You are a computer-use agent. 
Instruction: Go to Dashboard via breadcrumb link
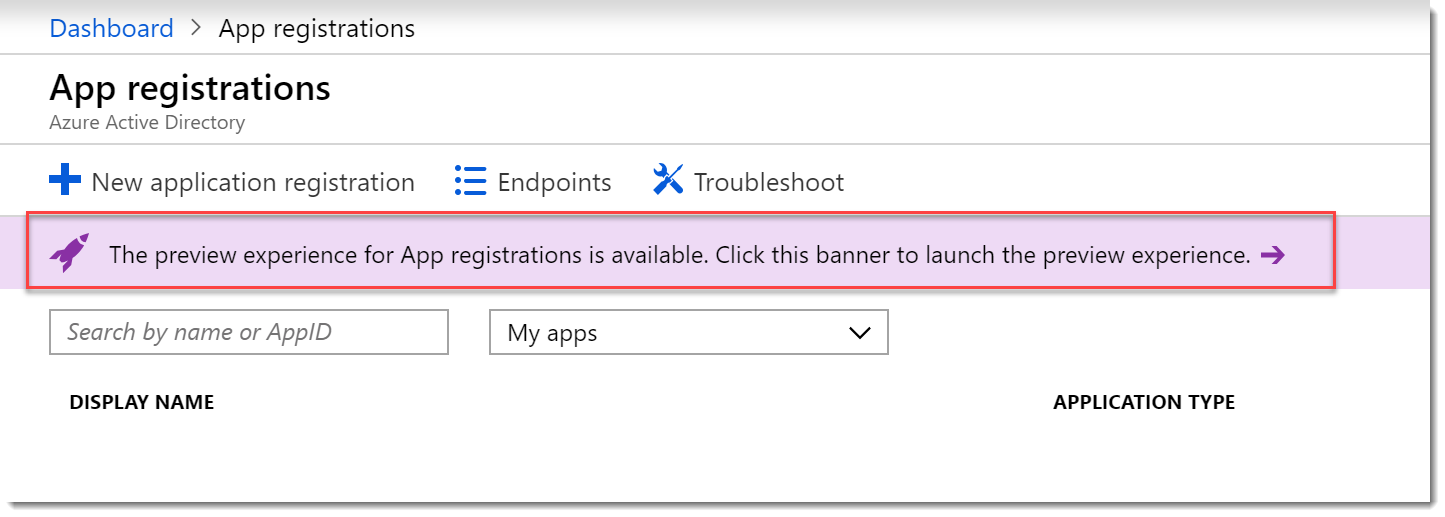point(111,28)
